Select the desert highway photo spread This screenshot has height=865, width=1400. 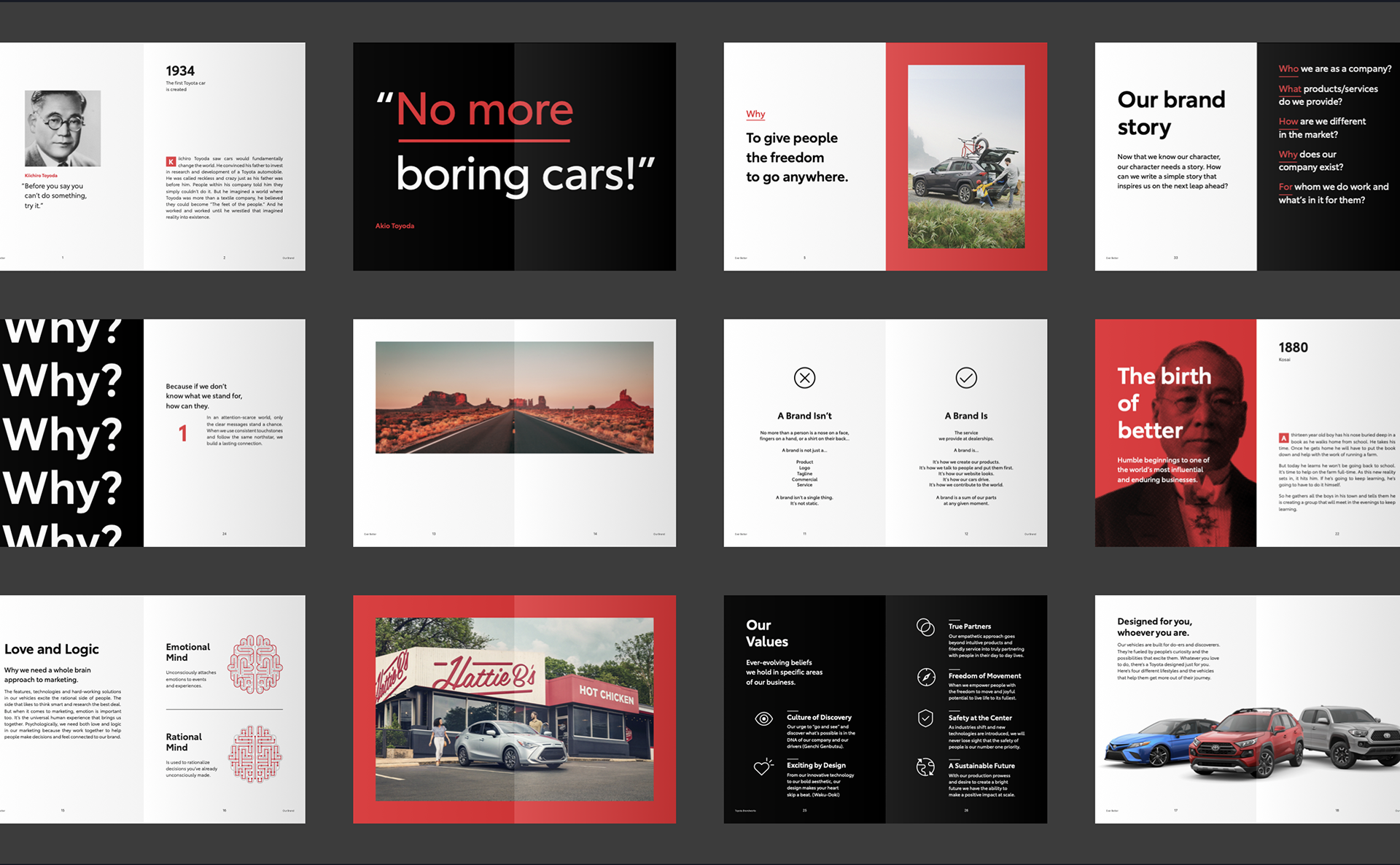tap(514, 397)
